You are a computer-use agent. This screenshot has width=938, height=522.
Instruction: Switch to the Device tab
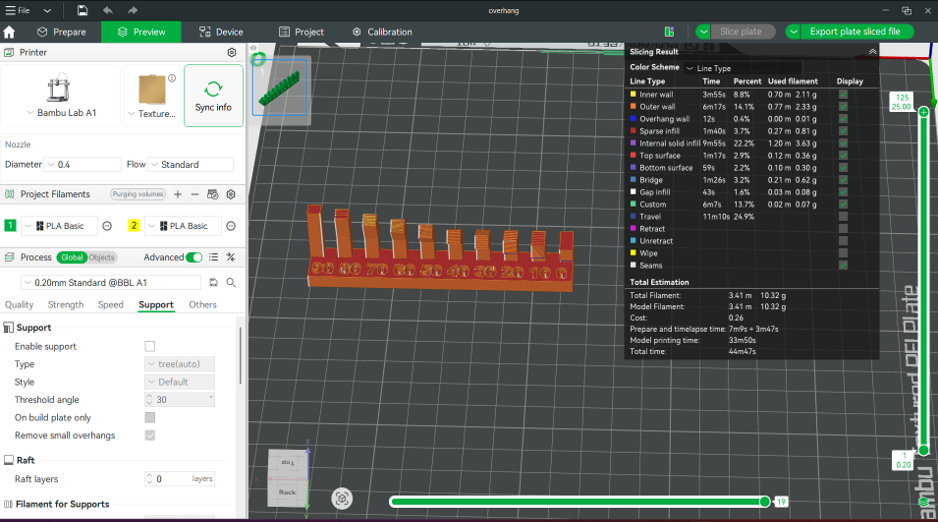(221, 32)
